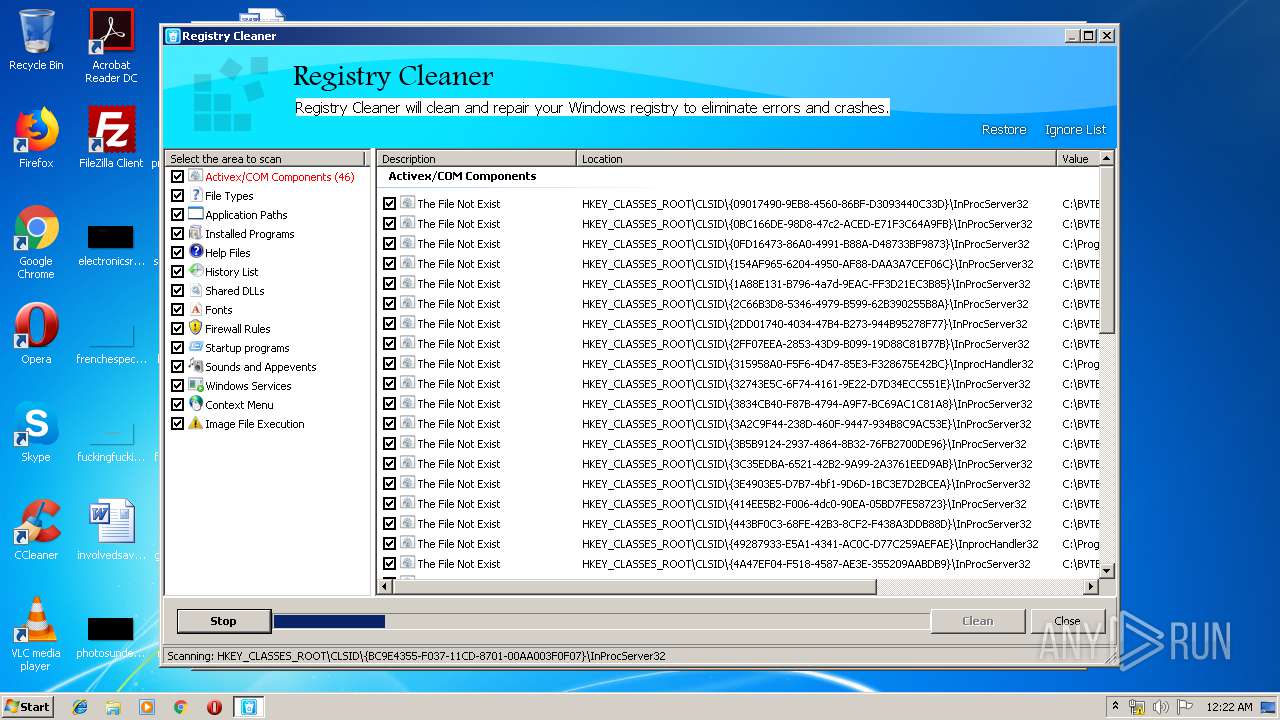
Task: Click the Help Files question-mark icon
Action: coord(196,252)
